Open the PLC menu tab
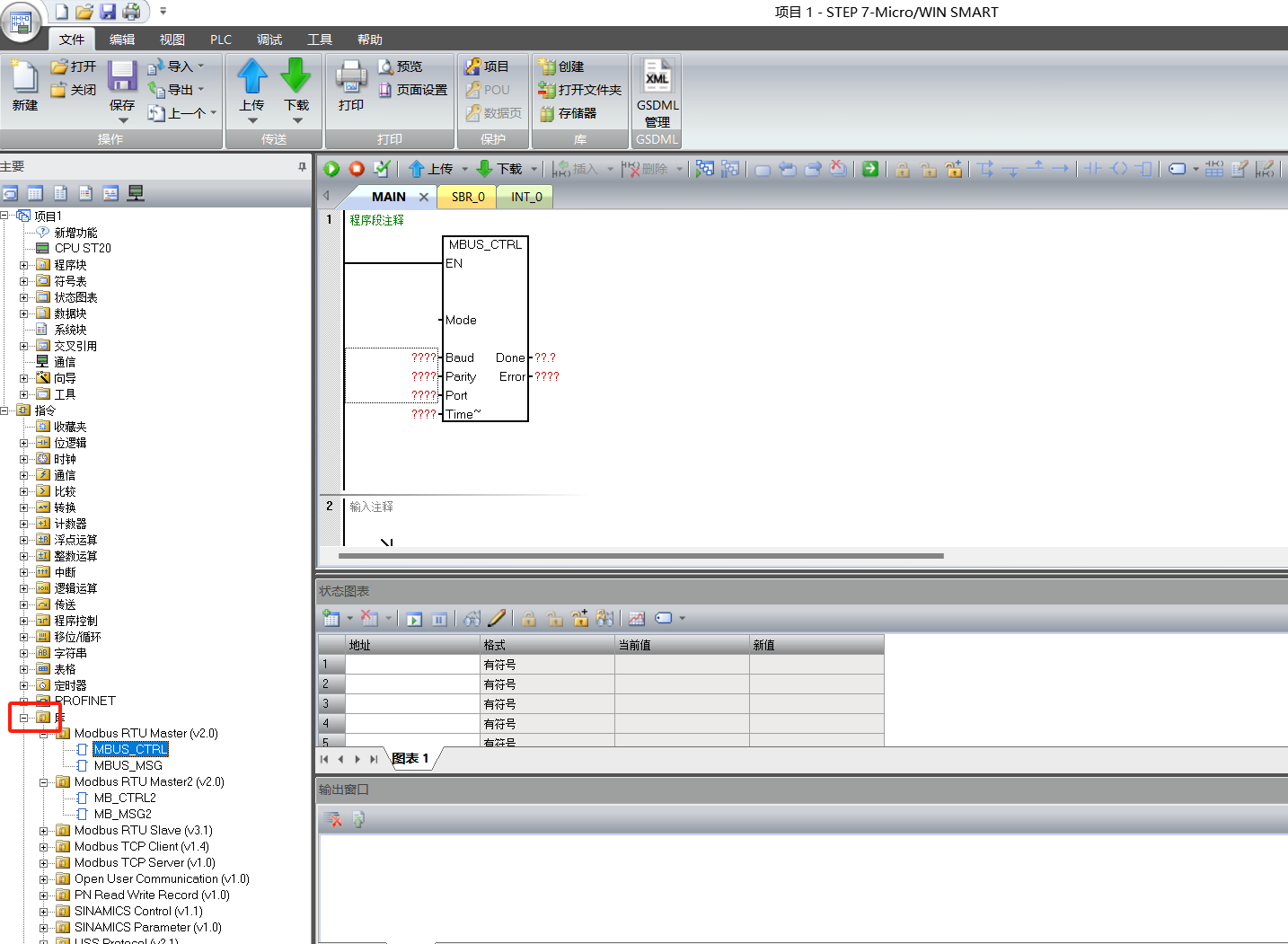The width and height of the screenshot is (1288, 944). tap(220, 40)
